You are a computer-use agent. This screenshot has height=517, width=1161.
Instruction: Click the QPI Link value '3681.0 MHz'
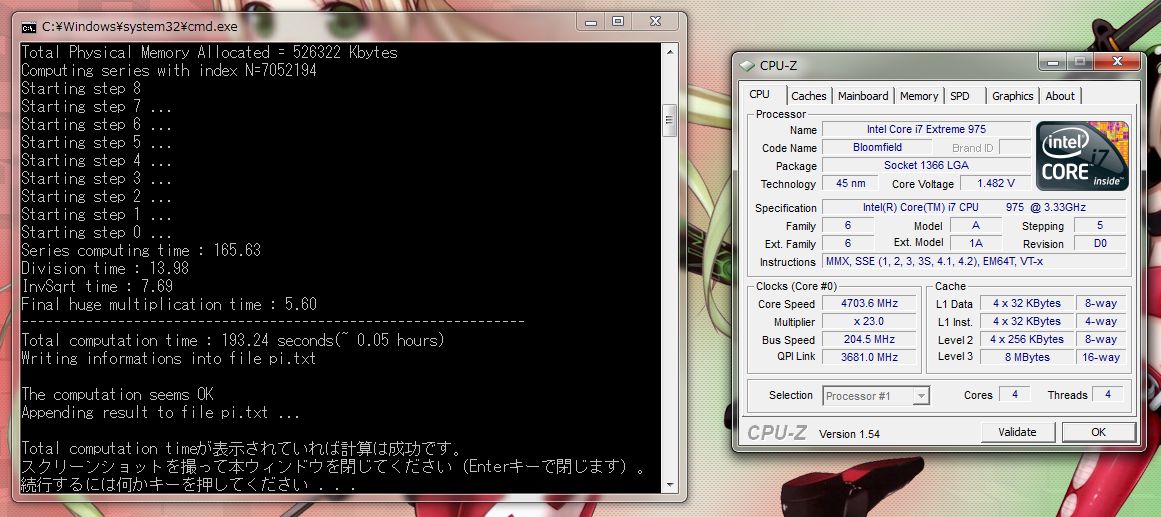[869, 357]
